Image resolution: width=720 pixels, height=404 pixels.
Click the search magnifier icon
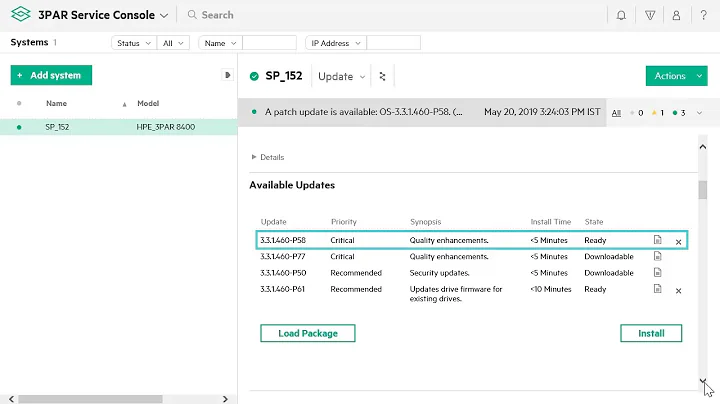coord(192,15)
